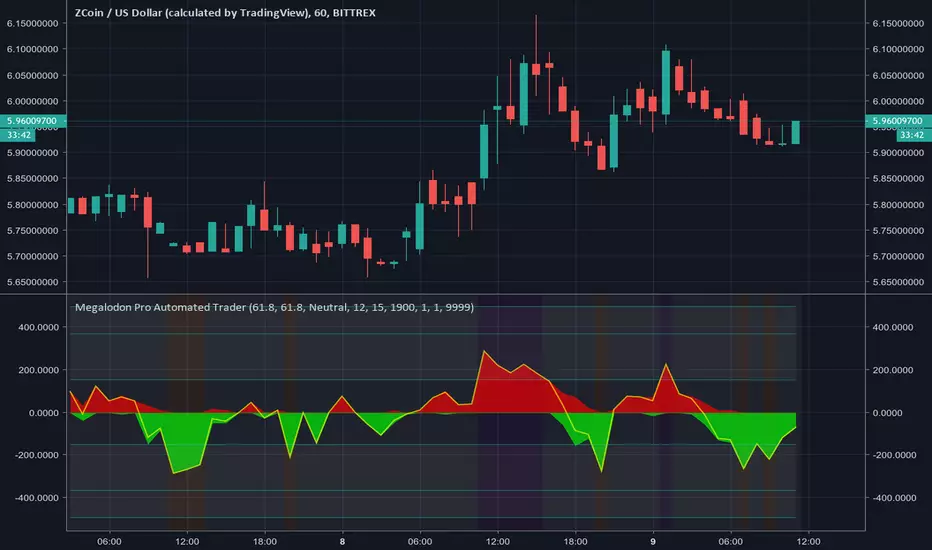Click the first 06:00 time axis label

tap(109, 541)
